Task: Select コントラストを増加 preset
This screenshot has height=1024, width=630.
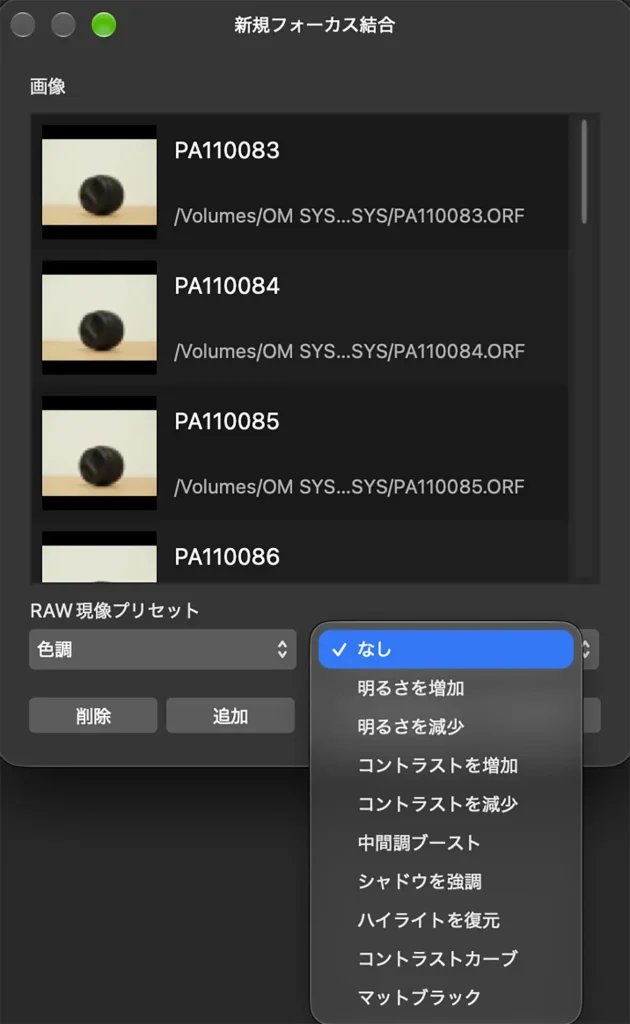Action: point(446,765)
